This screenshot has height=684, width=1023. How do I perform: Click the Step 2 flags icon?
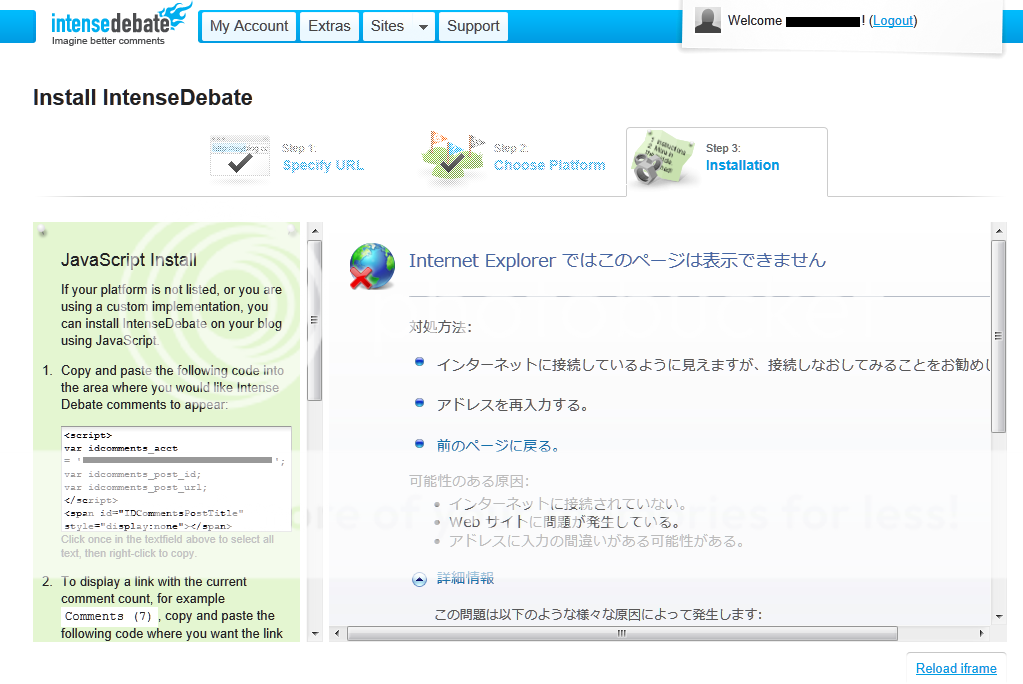click(x=453, y=157)
